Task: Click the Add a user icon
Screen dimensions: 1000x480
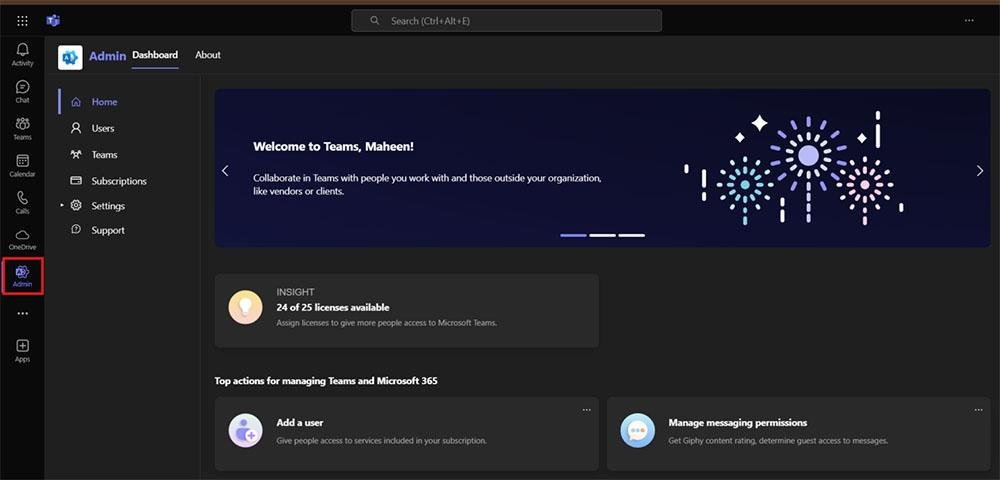Action: pyautogui.click(x=246, y=430)
